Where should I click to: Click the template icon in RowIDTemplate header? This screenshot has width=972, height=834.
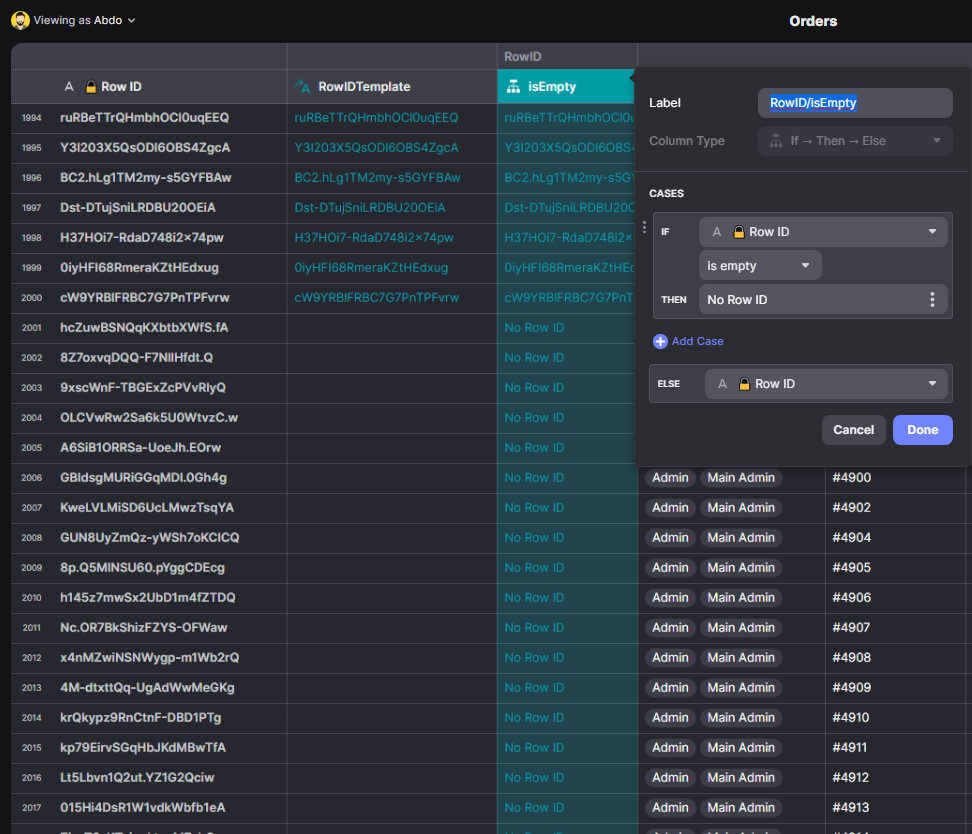(x=303, y=87)
